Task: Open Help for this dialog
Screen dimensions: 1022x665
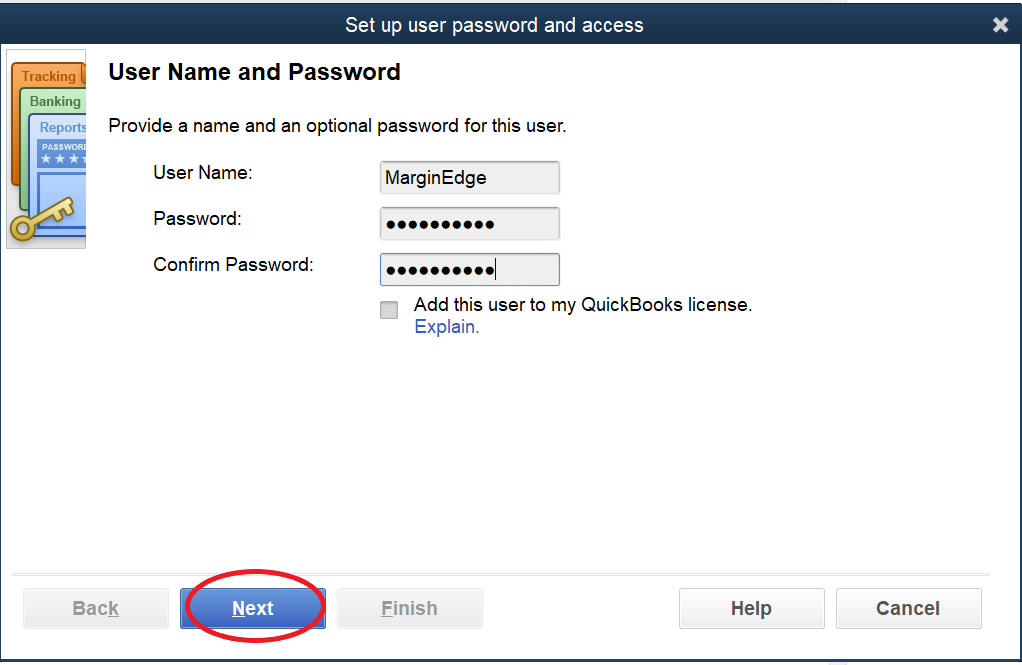Action: (x=751, y=608)
